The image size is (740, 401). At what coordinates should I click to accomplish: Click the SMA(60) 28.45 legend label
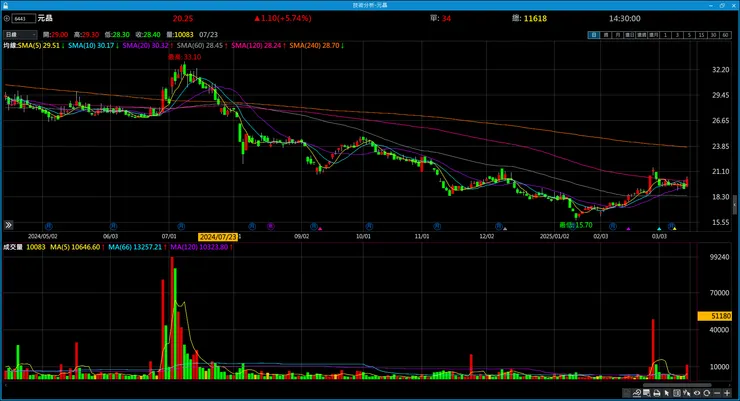tap(200, 45)
